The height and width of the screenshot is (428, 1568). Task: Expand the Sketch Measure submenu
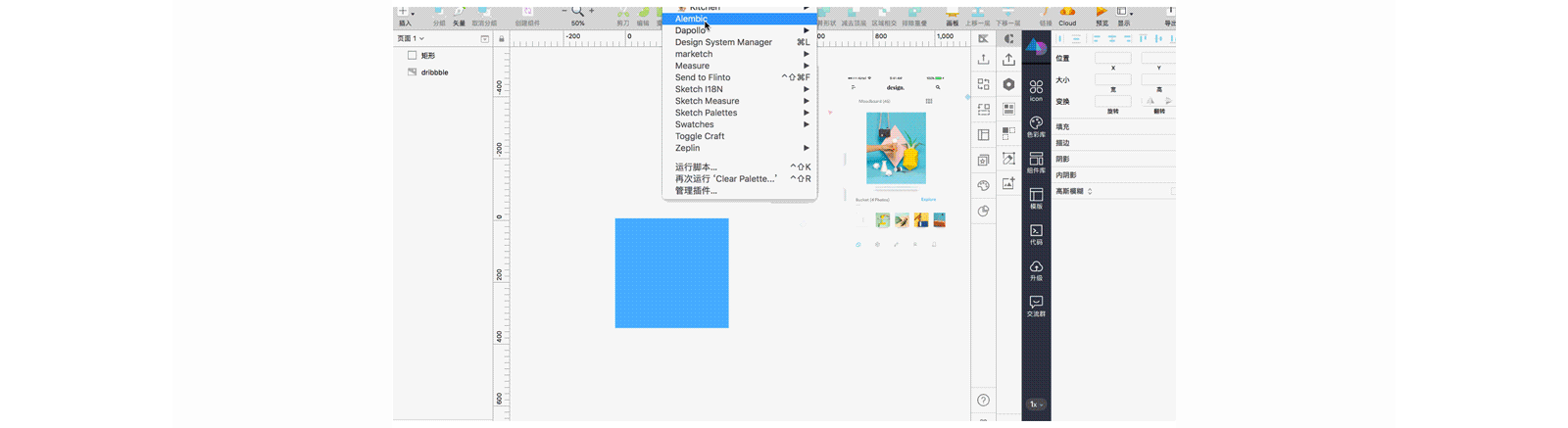[740, 101]
